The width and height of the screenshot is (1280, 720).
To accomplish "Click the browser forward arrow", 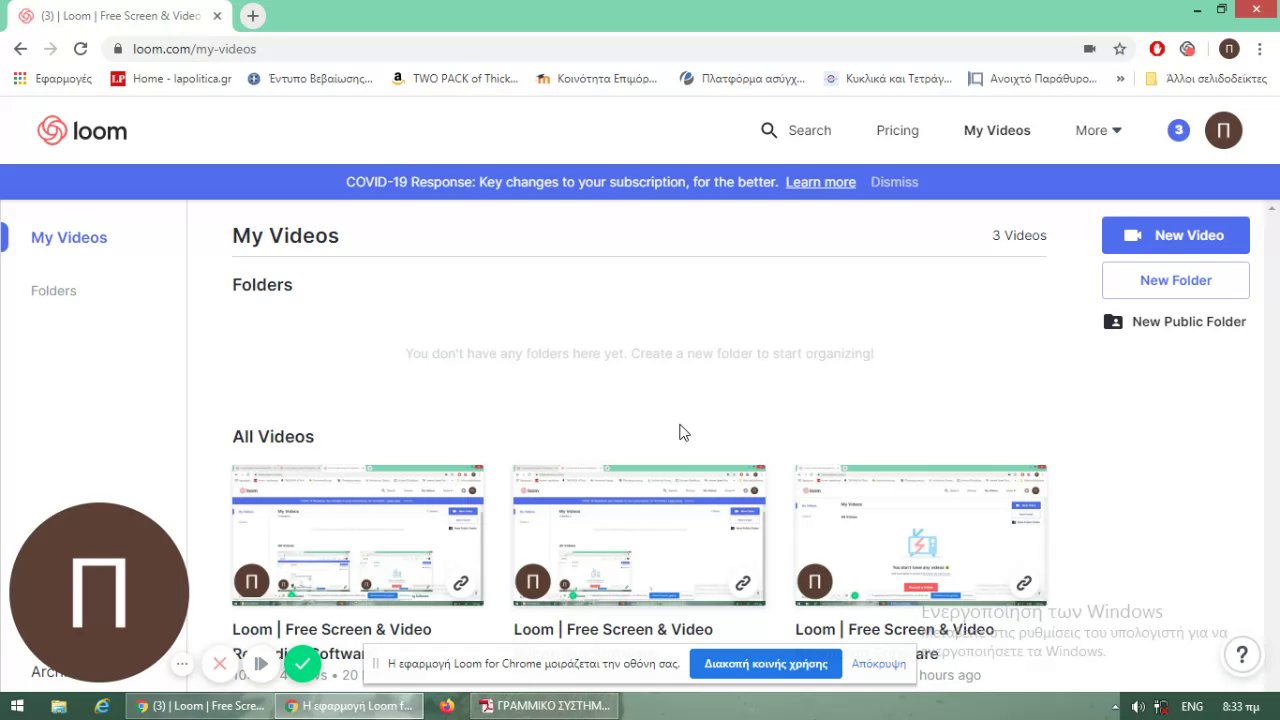I will tap(50, 48).
